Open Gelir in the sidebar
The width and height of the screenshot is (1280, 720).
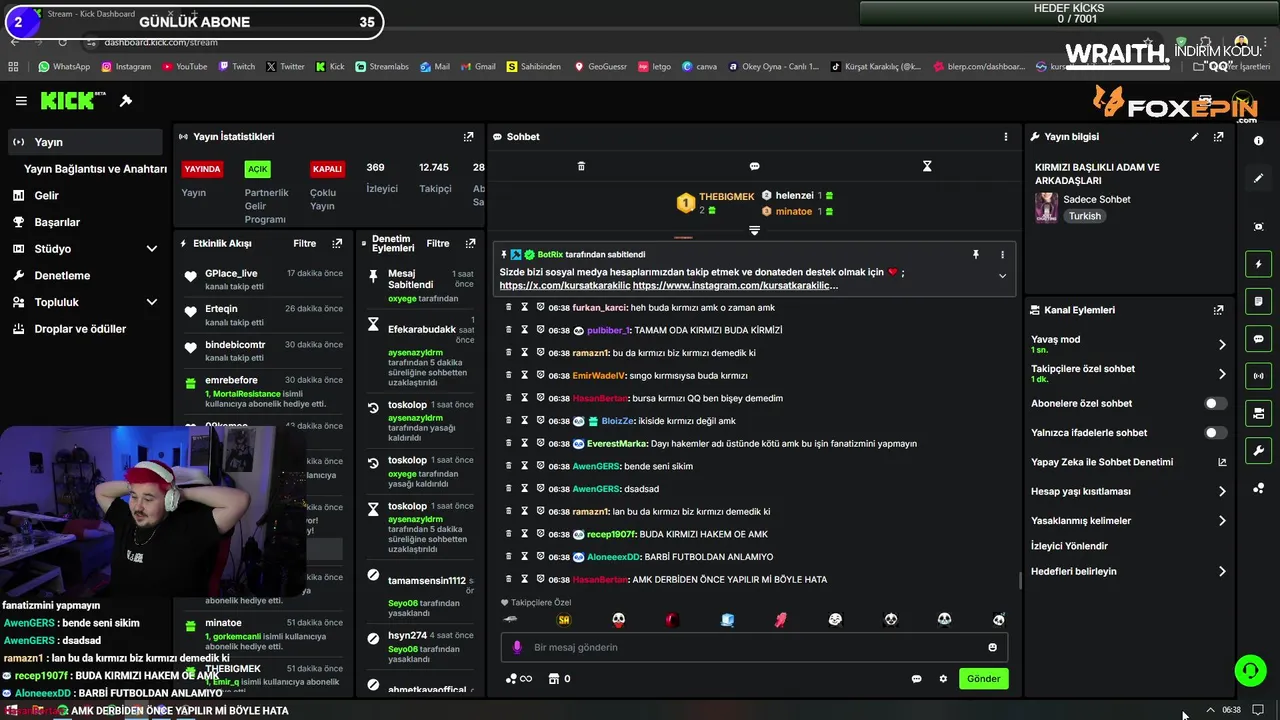tap(46, 196)
